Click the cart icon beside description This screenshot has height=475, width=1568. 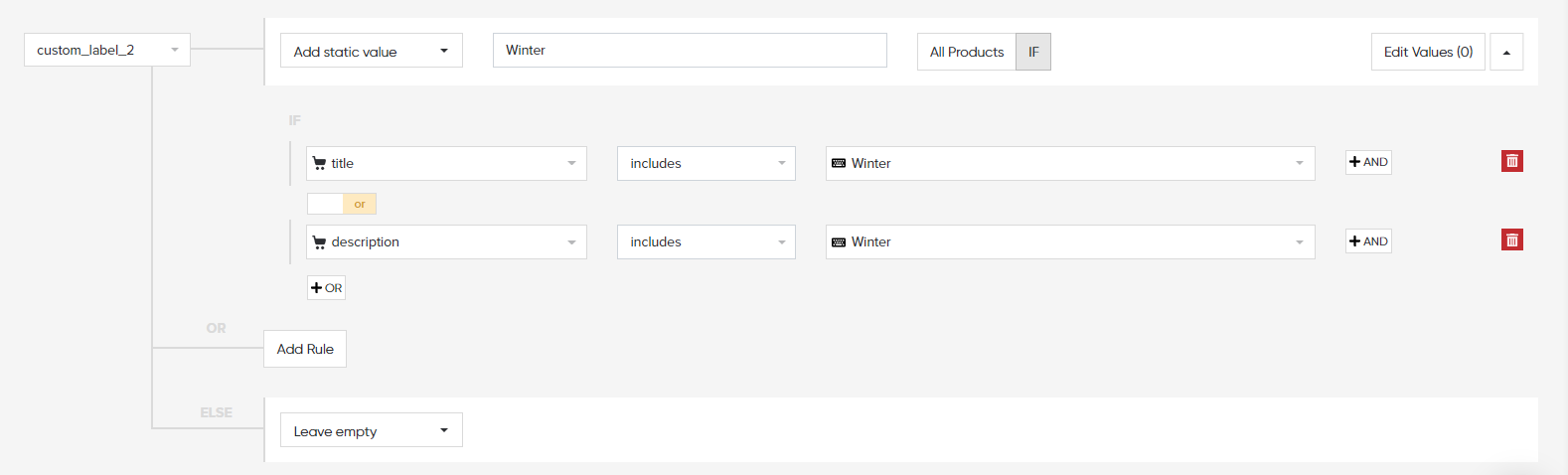click(x=319, y=241)
